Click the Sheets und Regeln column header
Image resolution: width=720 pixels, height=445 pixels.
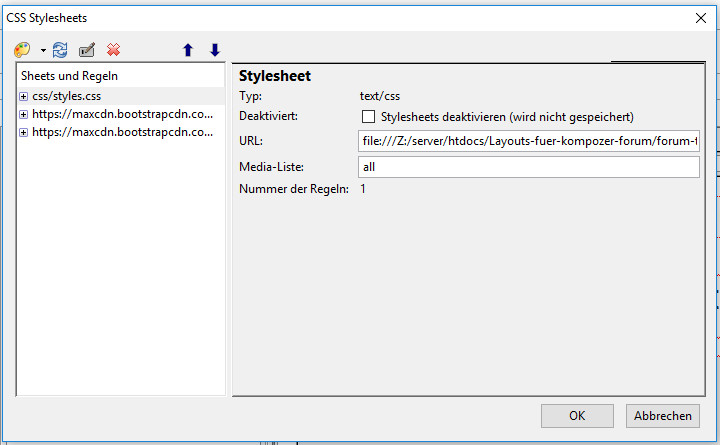pos(121,76)
